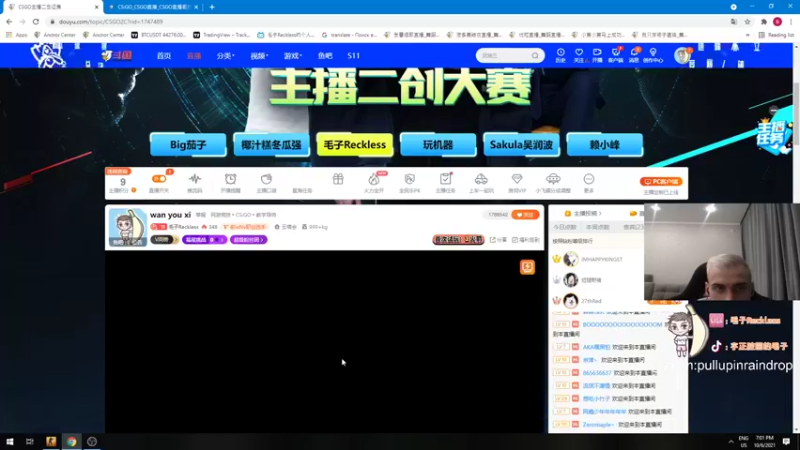800x450 pixels.
Task: Open the UFO airship settings icon
Action: (553, 179)
